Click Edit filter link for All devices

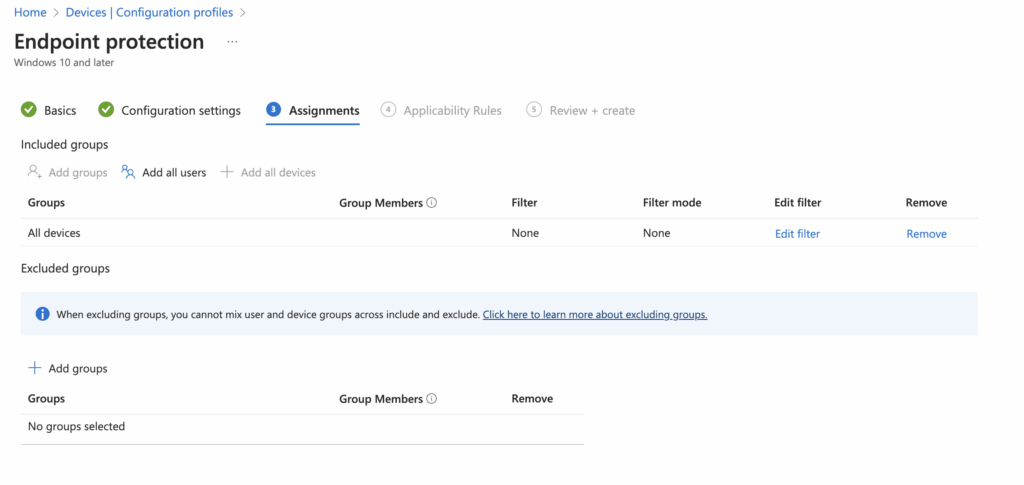tap(797, 234)
